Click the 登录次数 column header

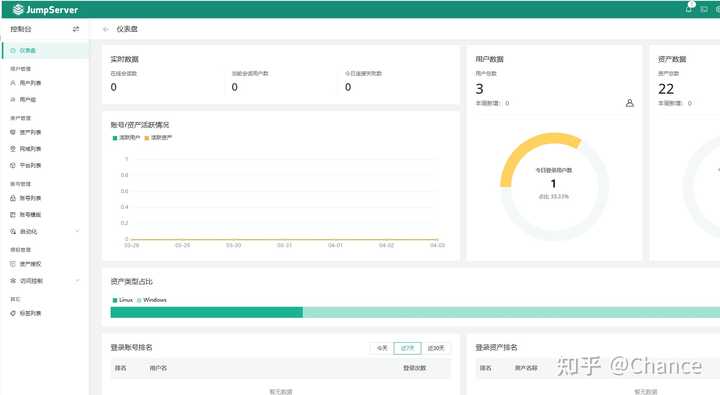(415, 368)
